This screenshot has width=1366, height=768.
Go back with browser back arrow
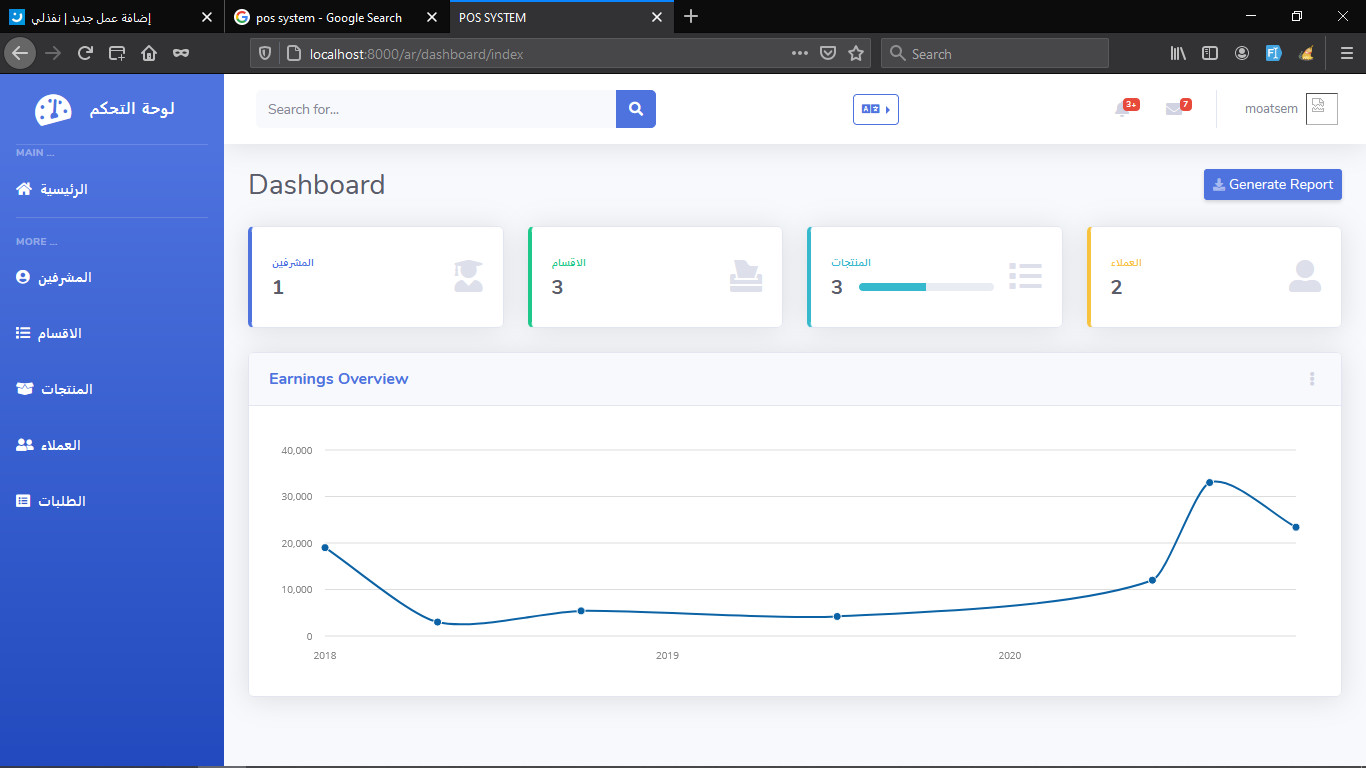click(19, 53)
